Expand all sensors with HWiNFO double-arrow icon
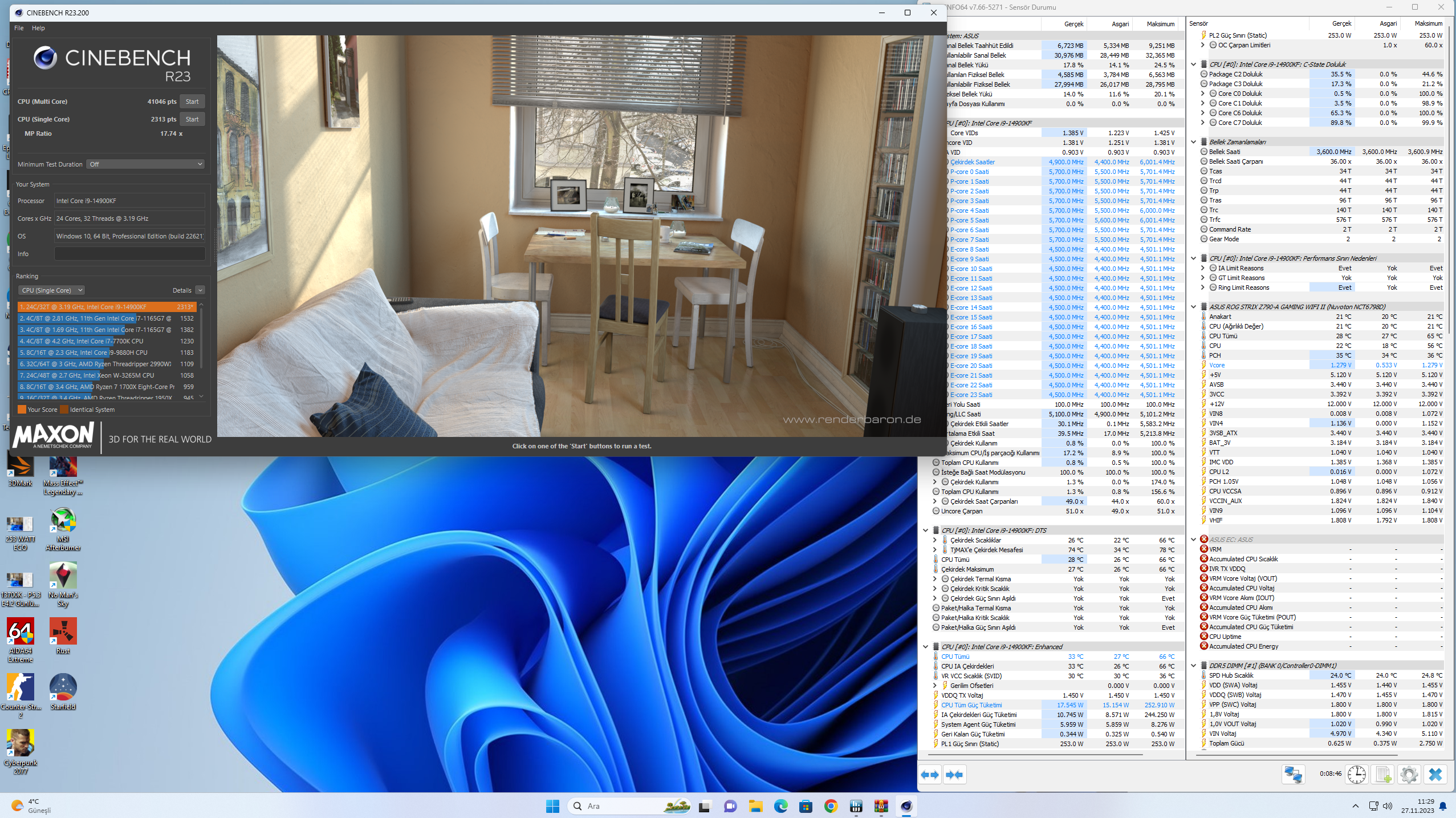This screenshot has height=818, width=1456. [930, 775]
